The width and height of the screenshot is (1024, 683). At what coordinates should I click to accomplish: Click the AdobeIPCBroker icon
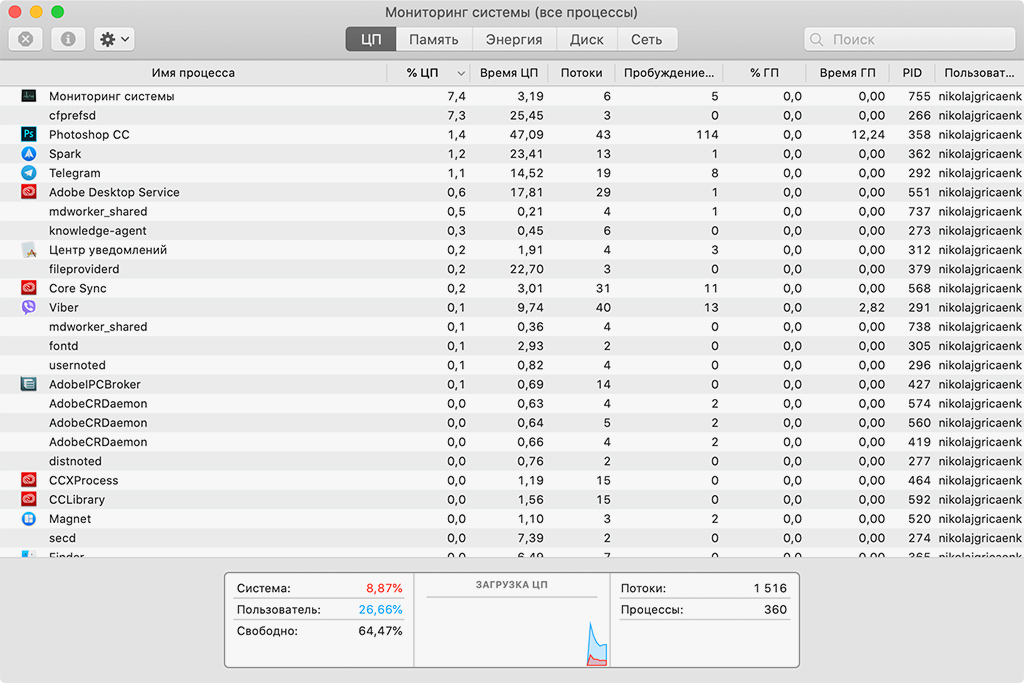tap(29, 384)
